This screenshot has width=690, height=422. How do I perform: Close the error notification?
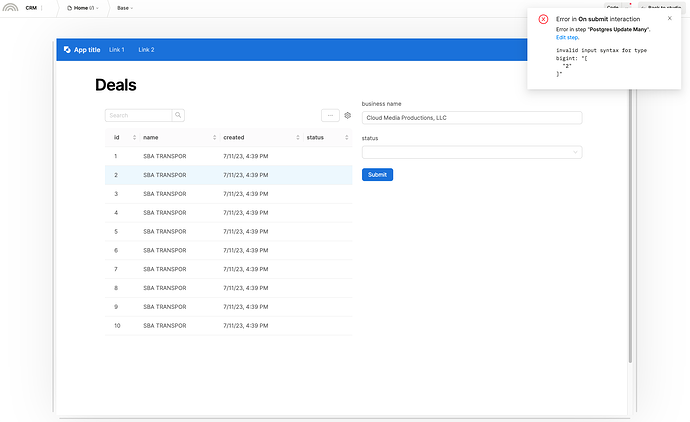[x=670, y=18]
